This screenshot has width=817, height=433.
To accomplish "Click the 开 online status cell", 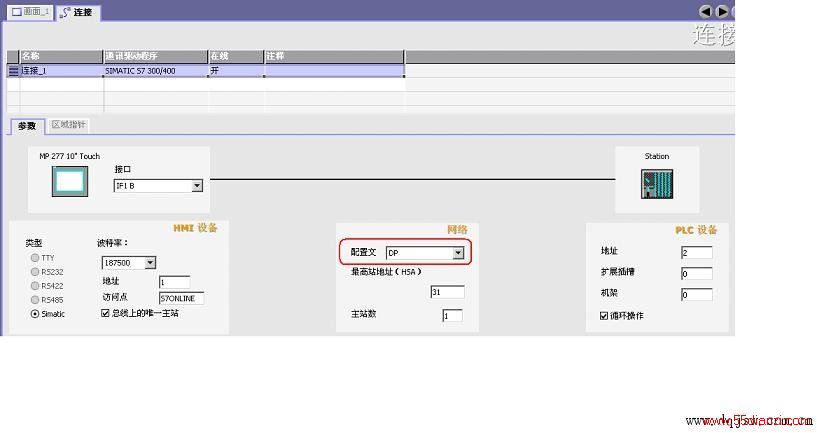I will coord(236,71).
